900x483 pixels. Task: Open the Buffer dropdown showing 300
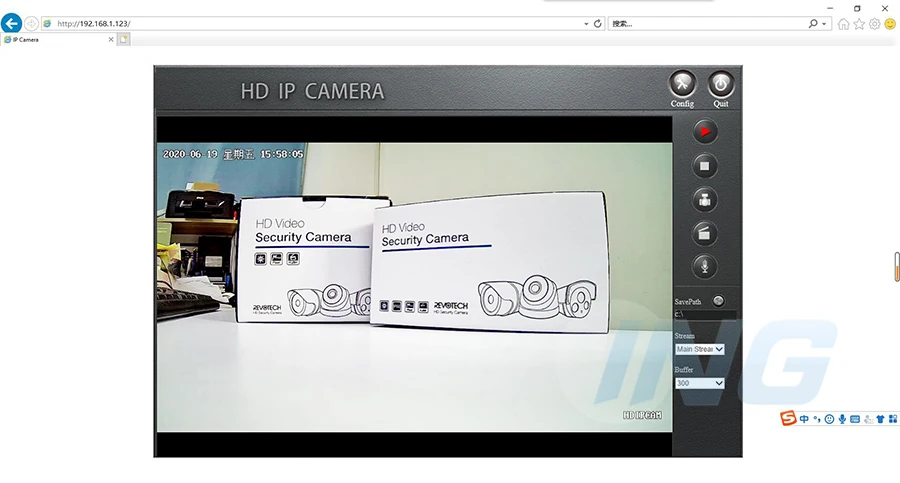click(700, 383)
